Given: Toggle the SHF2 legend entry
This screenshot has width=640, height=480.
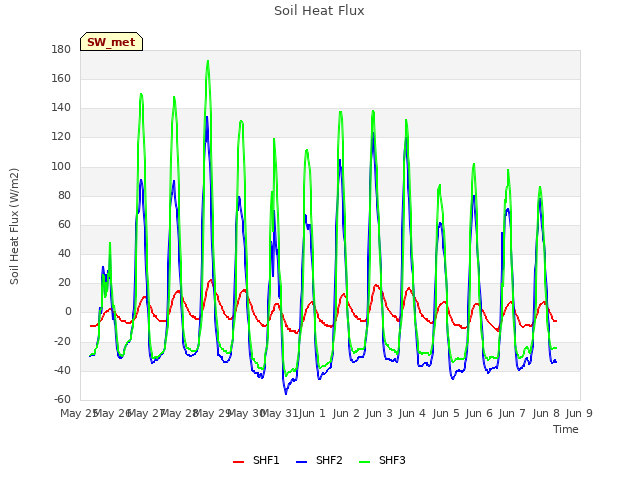Looking at the screenshot, I should 319,460.
